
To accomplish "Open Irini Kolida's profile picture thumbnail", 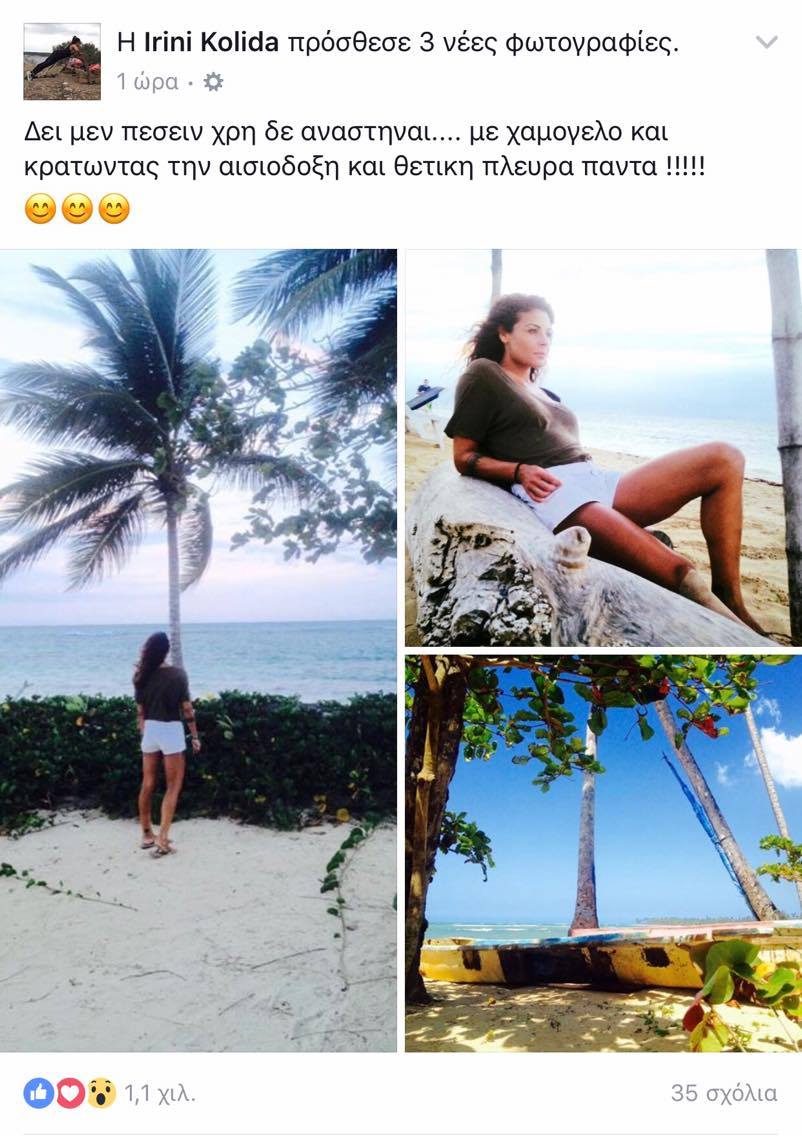I will pyautogui.click(x=62, y=61).
